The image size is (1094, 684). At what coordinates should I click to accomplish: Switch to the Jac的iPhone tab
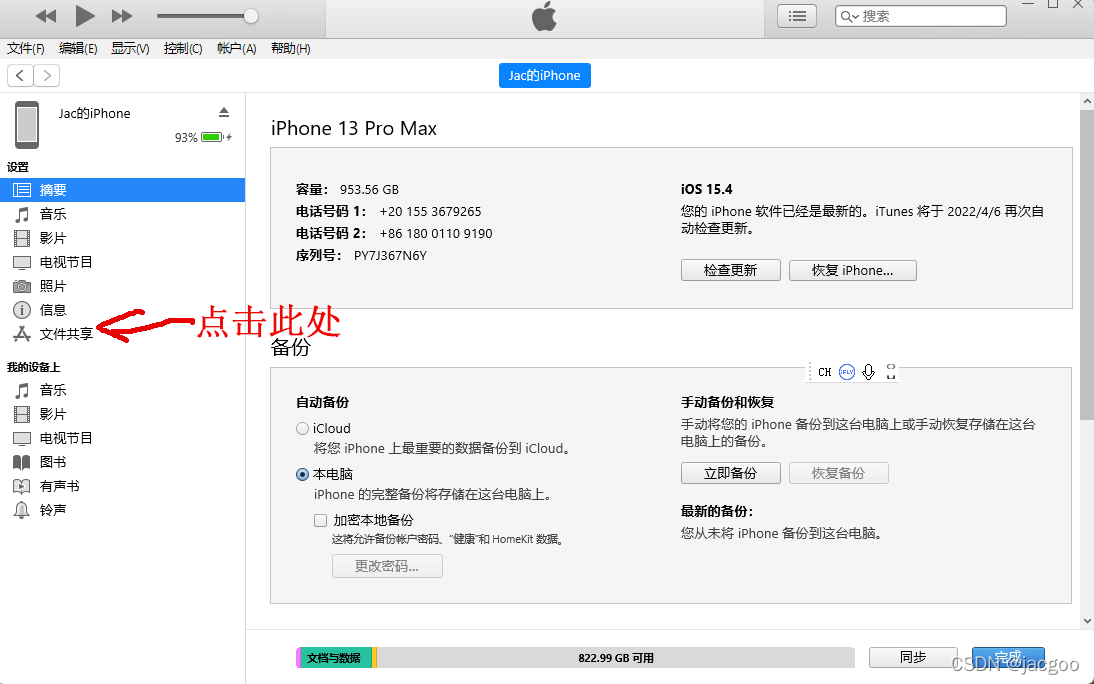pos(544,75)
